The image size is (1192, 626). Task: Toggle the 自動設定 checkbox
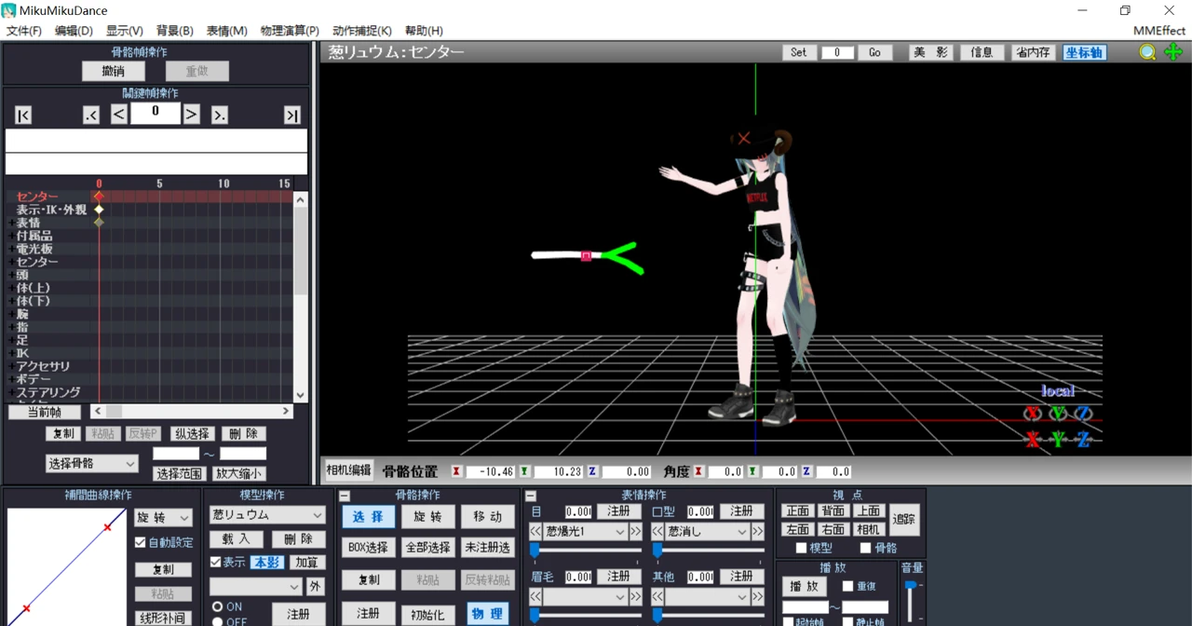click(140, 542)
